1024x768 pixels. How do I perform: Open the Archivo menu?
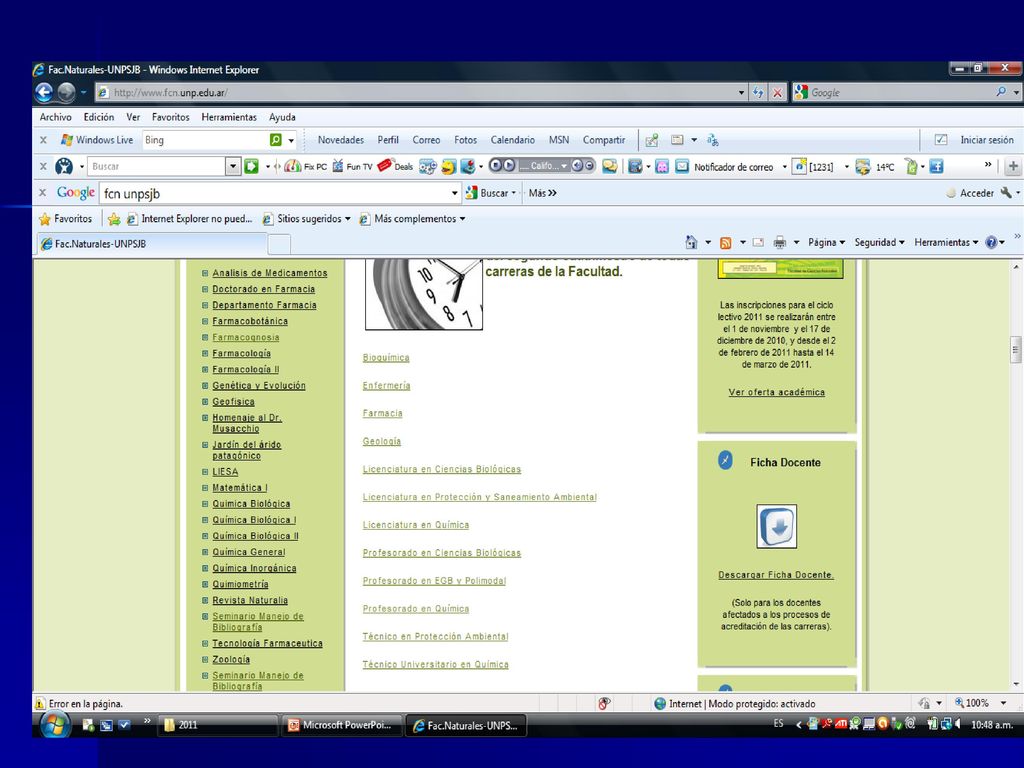click(56, 117)
